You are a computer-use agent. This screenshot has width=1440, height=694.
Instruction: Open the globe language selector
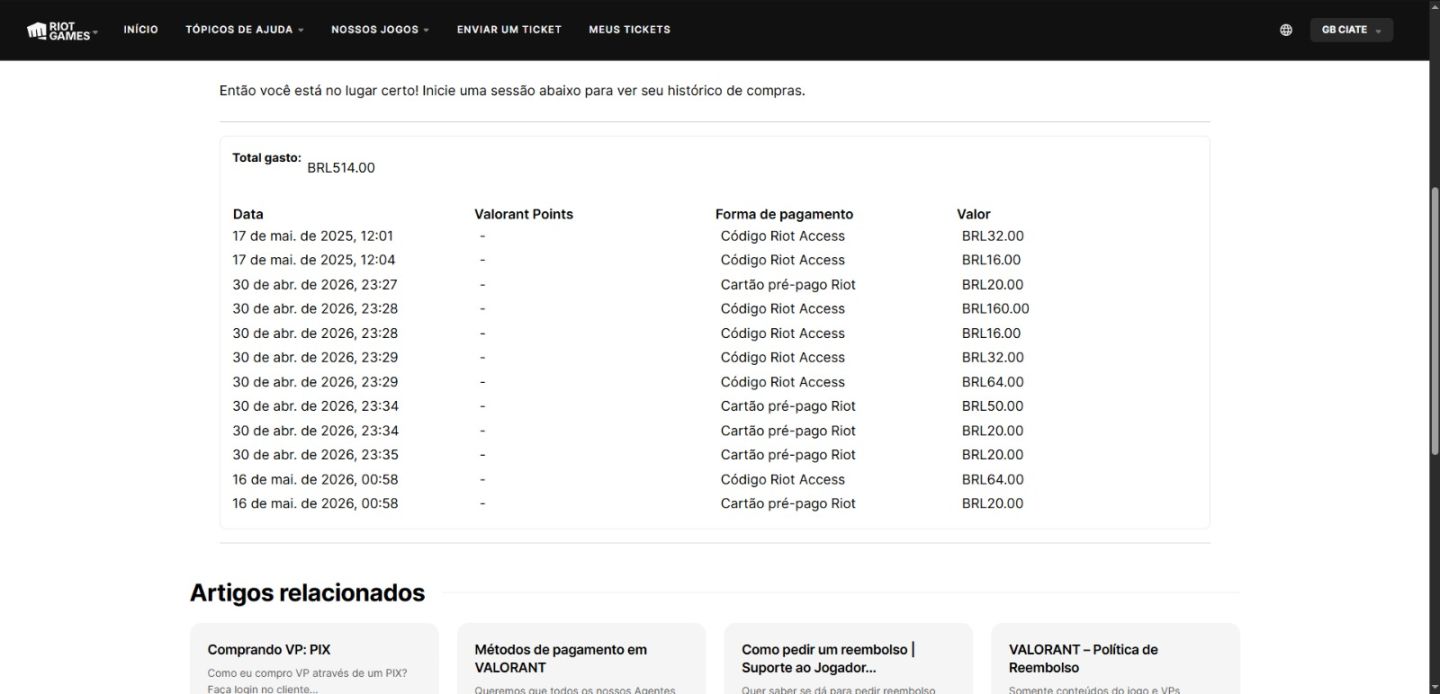coord(1286,30)
